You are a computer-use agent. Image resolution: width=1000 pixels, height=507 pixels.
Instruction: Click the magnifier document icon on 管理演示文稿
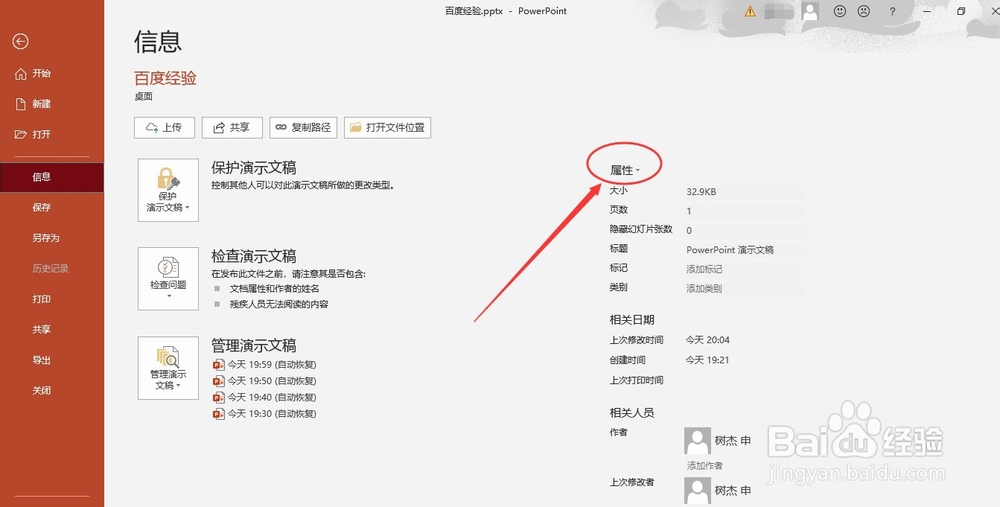pos(168,356)
